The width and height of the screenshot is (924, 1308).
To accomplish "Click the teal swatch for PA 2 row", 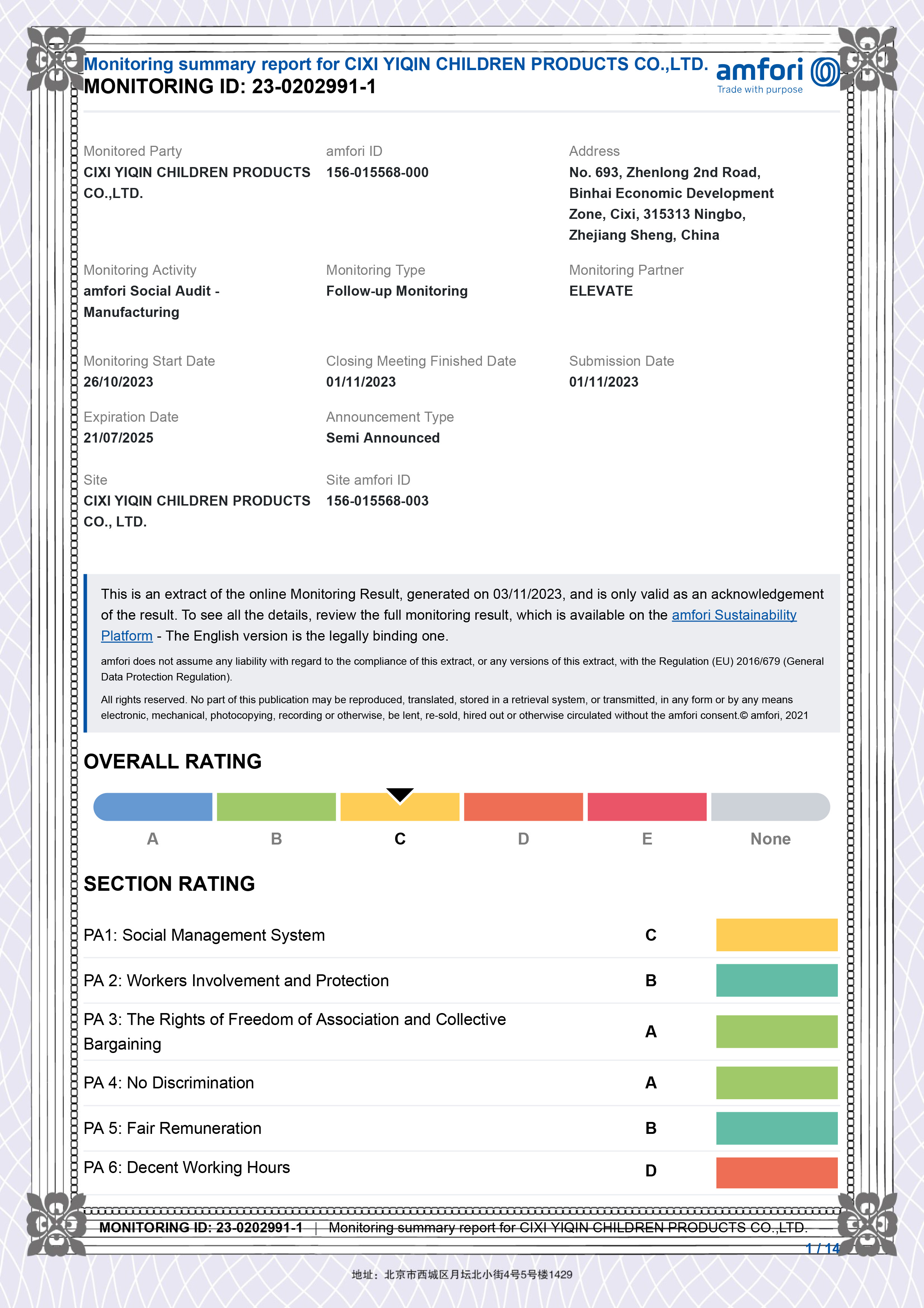I will (x=776, y=980).
